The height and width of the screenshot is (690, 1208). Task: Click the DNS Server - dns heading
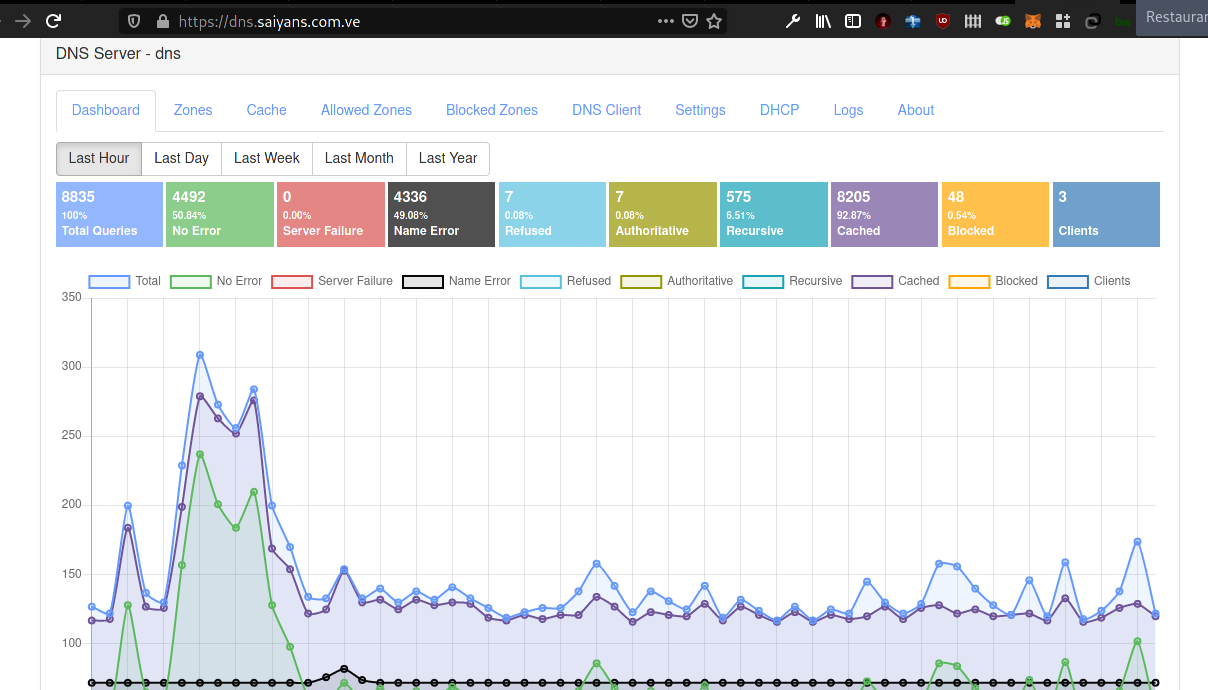[118, 53]
